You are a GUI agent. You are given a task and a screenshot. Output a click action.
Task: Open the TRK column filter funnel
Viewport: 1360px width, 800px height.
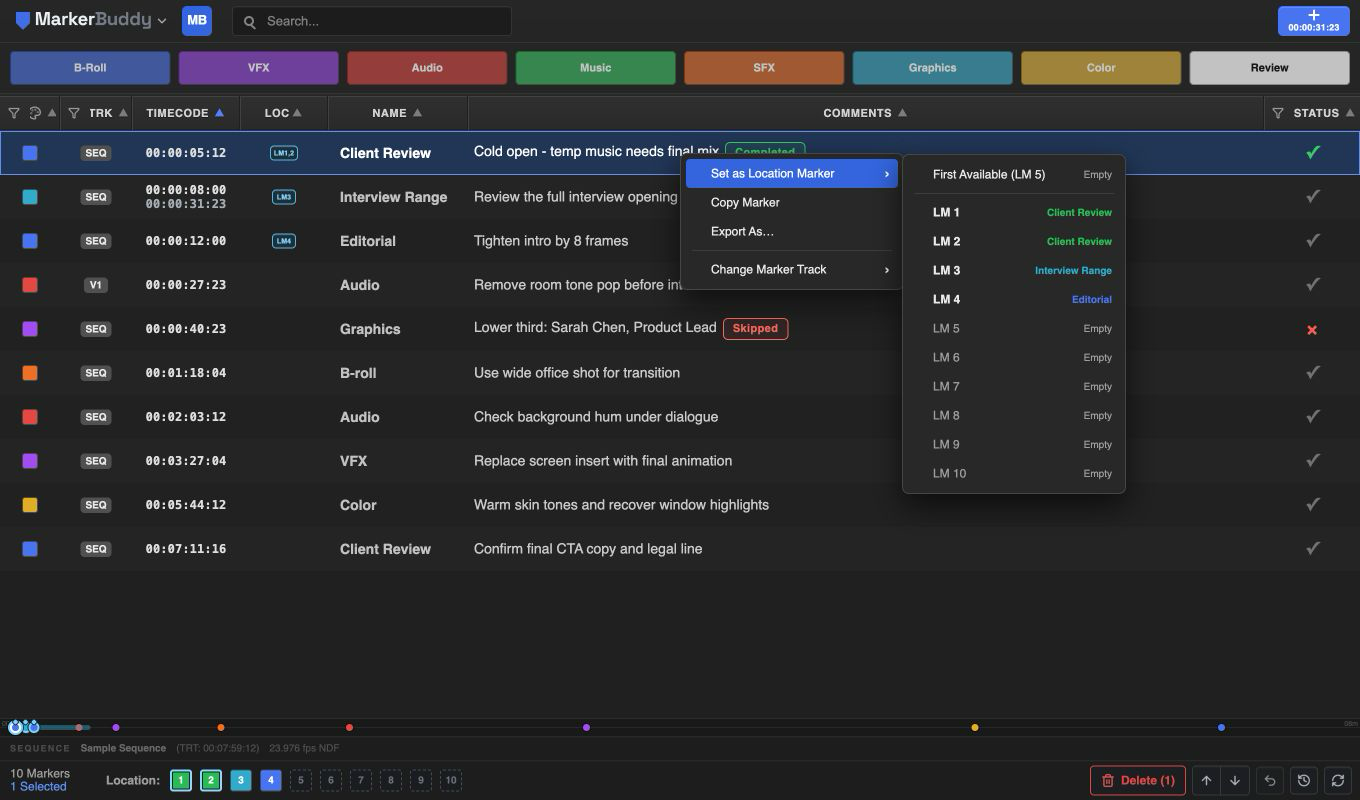pyautogui.click(x=73, y=113)
